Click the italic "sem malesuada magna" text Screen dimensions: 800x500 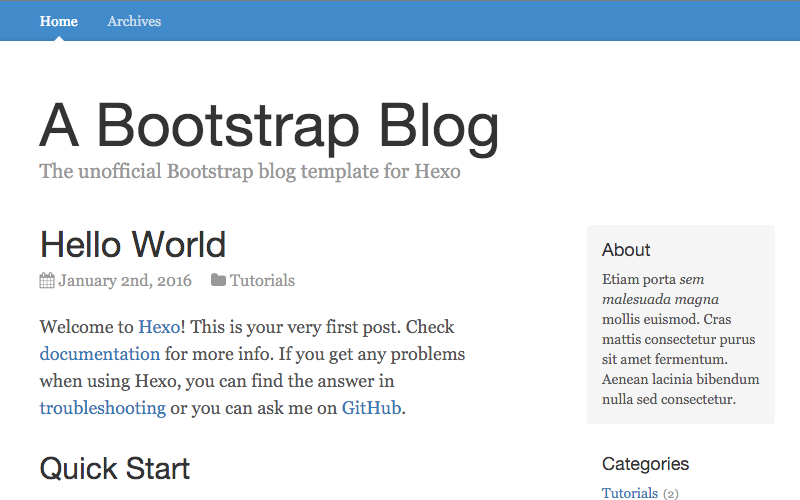click(x=660, y=299)
